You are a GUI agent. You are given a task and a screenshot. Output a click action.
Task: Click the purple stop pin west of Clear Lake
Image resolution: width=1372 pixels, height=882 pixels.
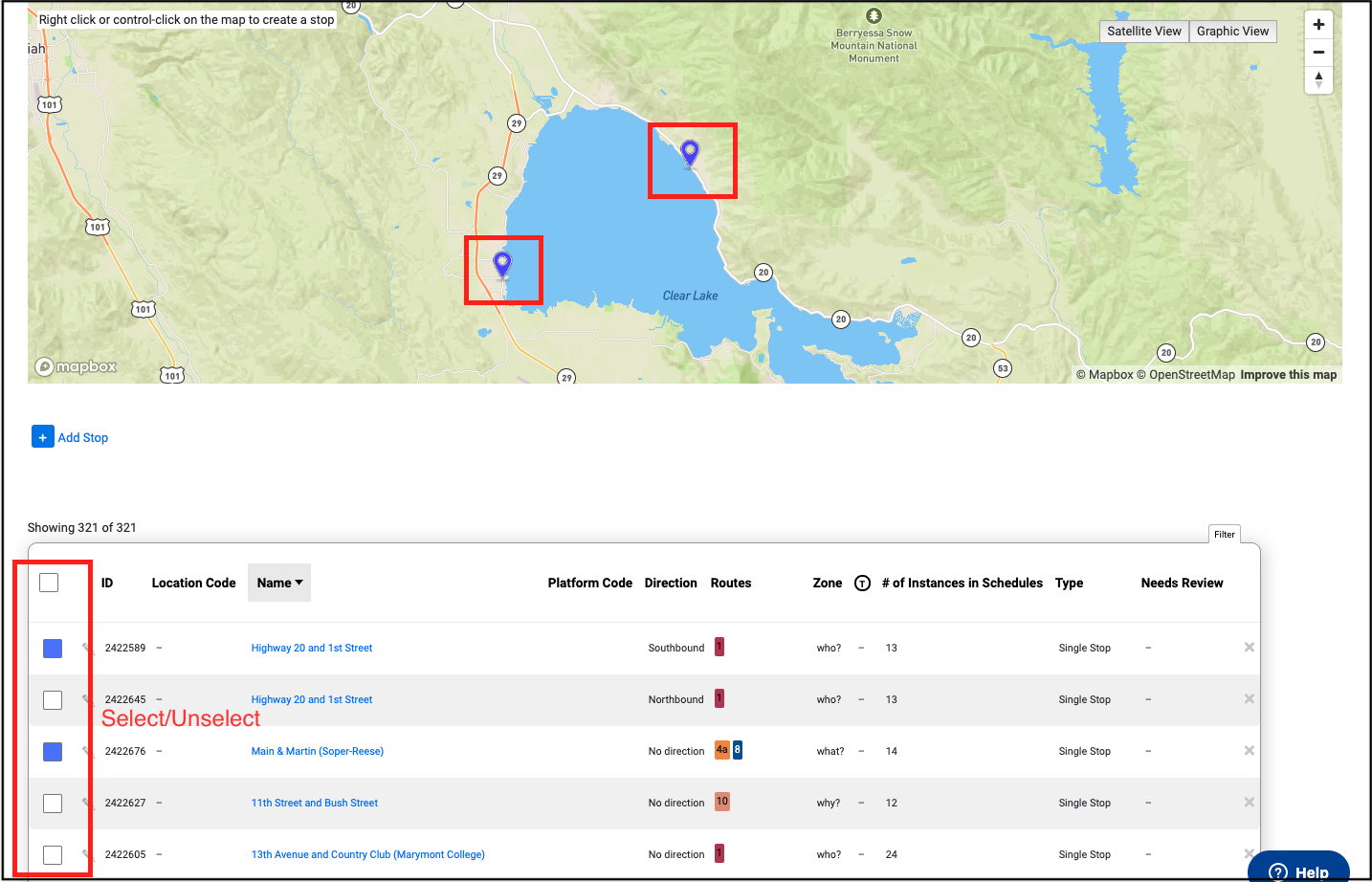click(x=502, y=264)
